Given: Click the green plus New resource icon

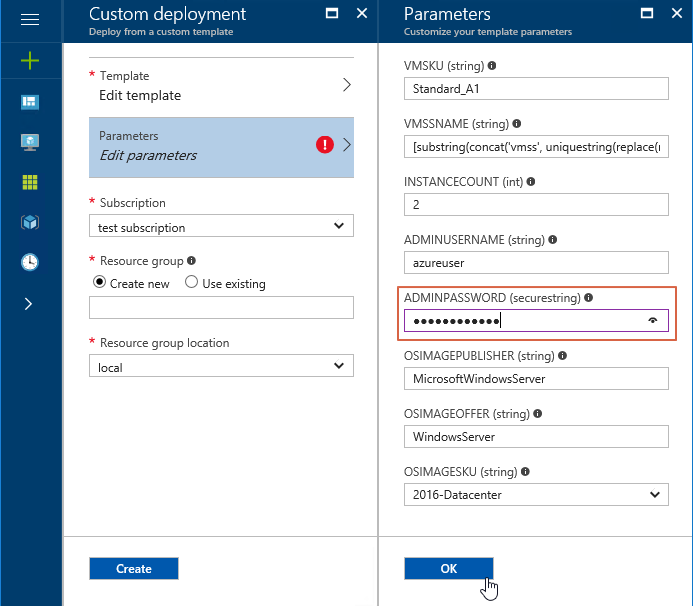Looking at the screenshot, I should tap(30, 61).
